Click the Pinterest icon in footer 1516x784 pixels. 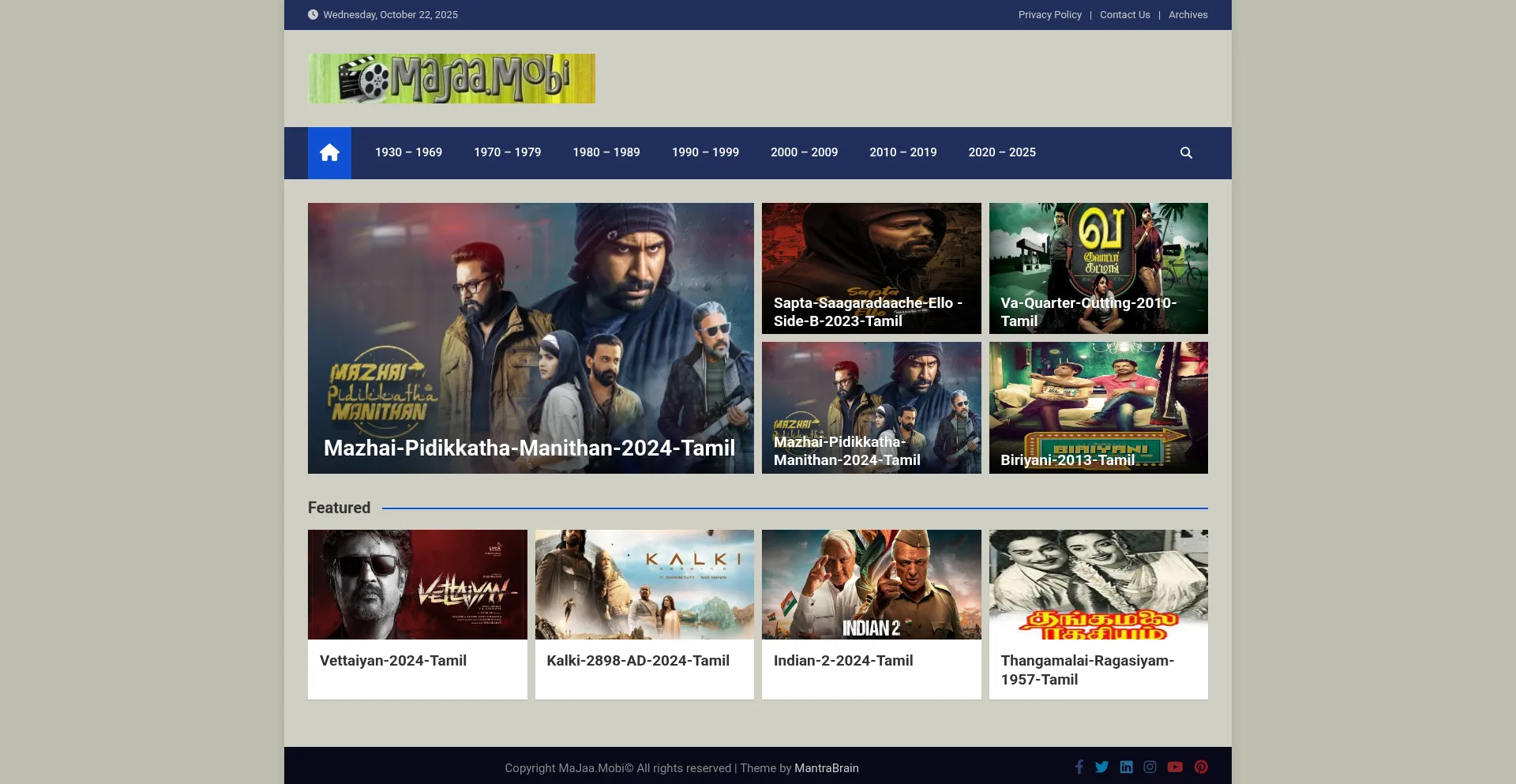(x=1201, y=767)
